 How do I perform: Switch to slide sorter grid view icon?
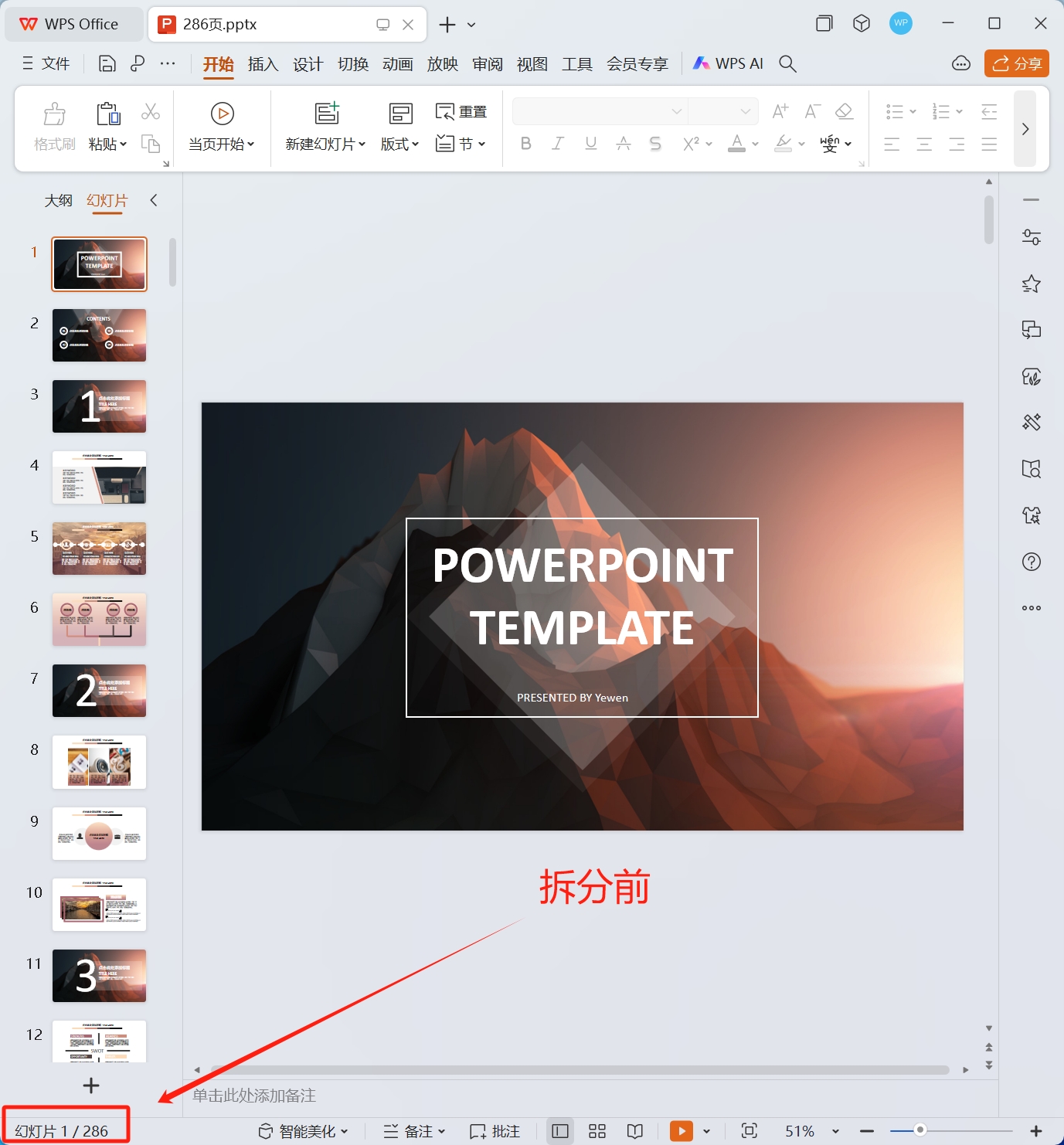[x=597, y=1131]
